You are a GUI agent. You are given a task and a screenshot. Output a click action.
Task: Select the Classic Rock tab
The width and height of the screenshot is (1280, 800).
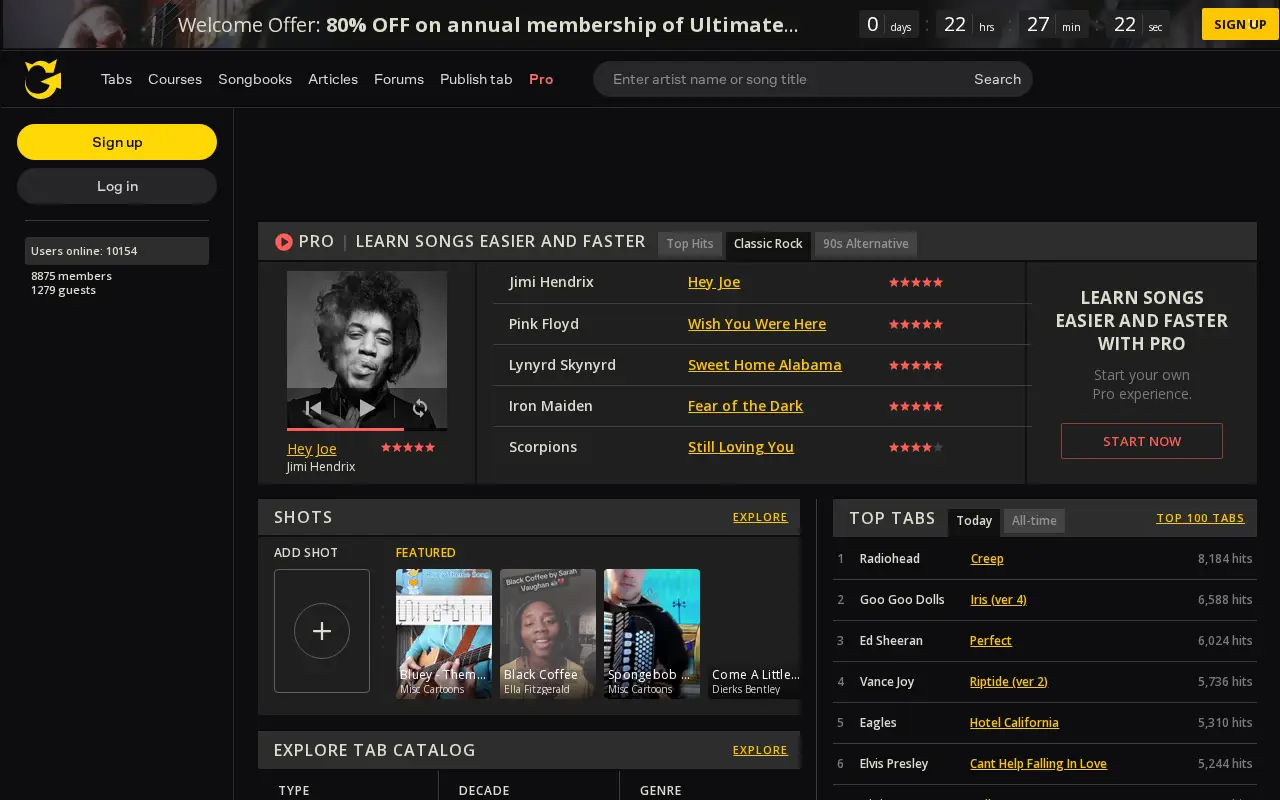(768, 244)
